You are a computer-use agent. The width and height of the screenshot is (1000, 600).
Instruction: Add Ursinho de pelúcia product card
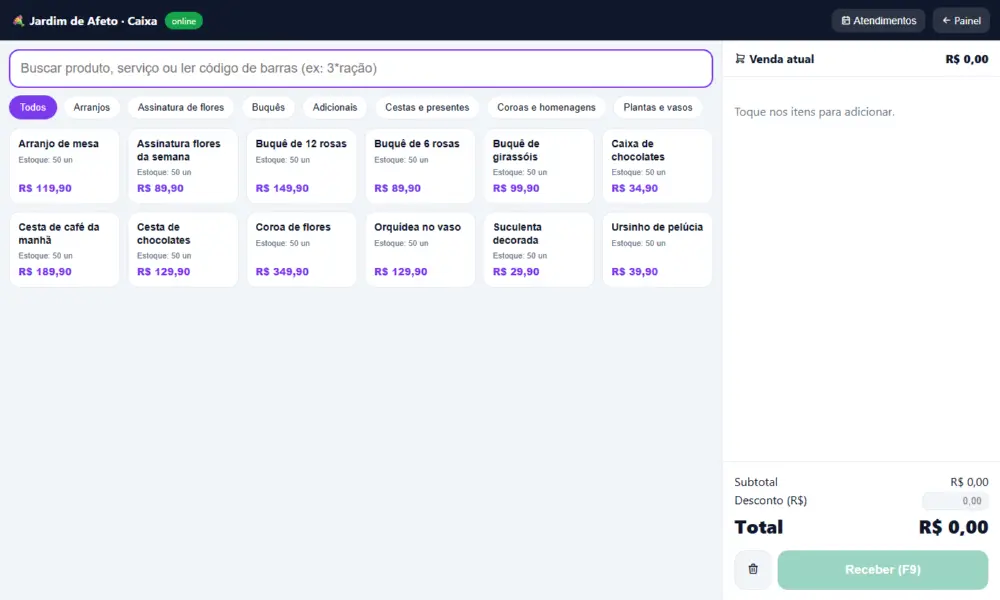[x=657, y=249]
